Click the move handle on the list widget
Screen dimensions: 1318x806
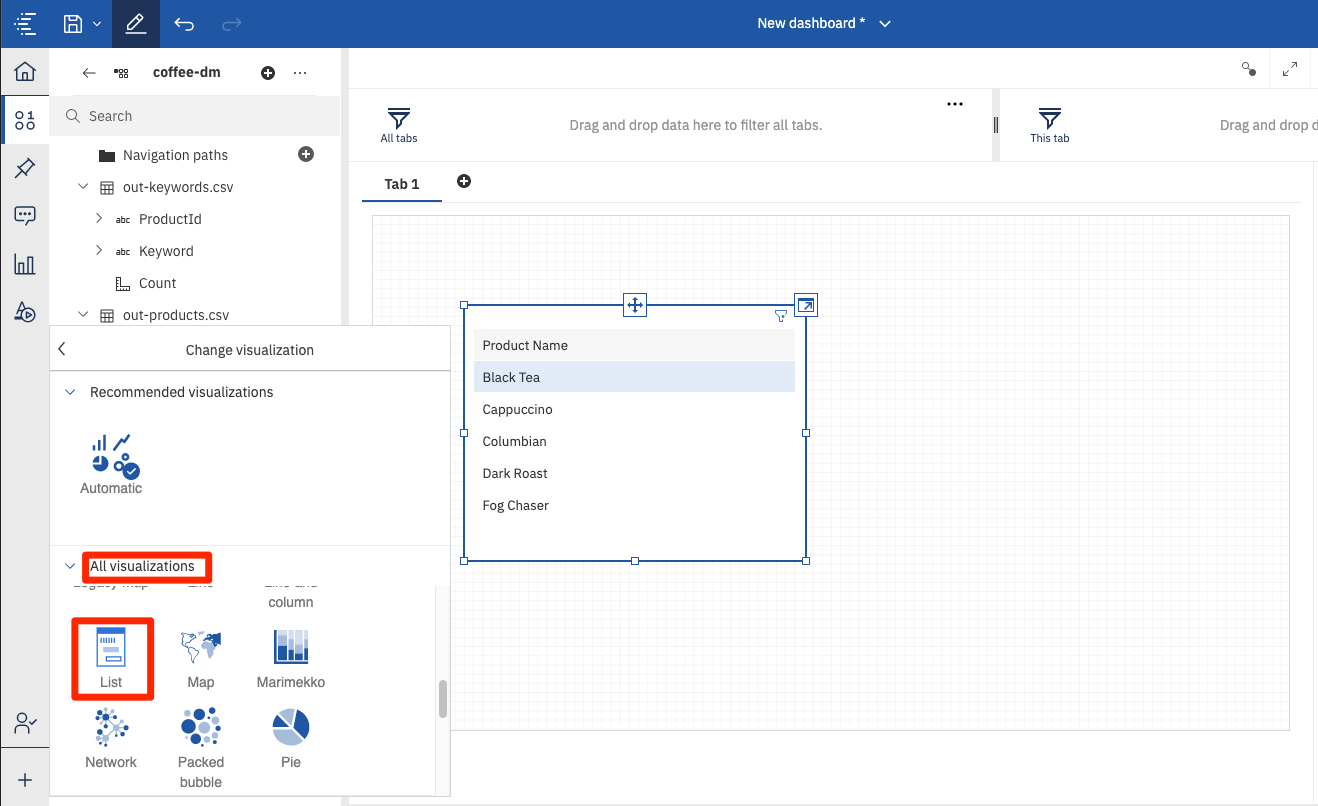tap(635, 305)
